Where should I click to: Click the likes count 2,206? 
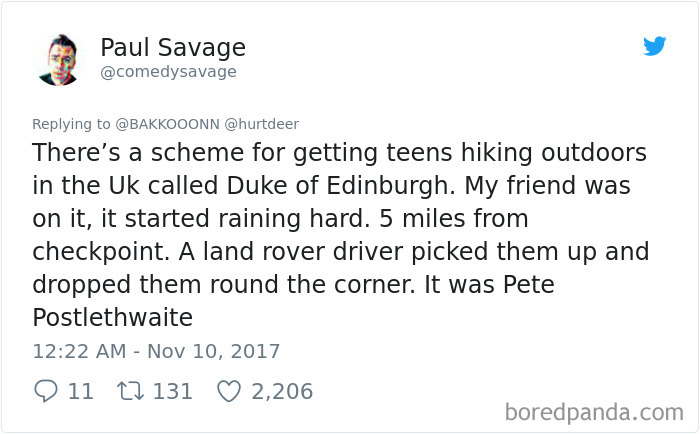(282, 391)
